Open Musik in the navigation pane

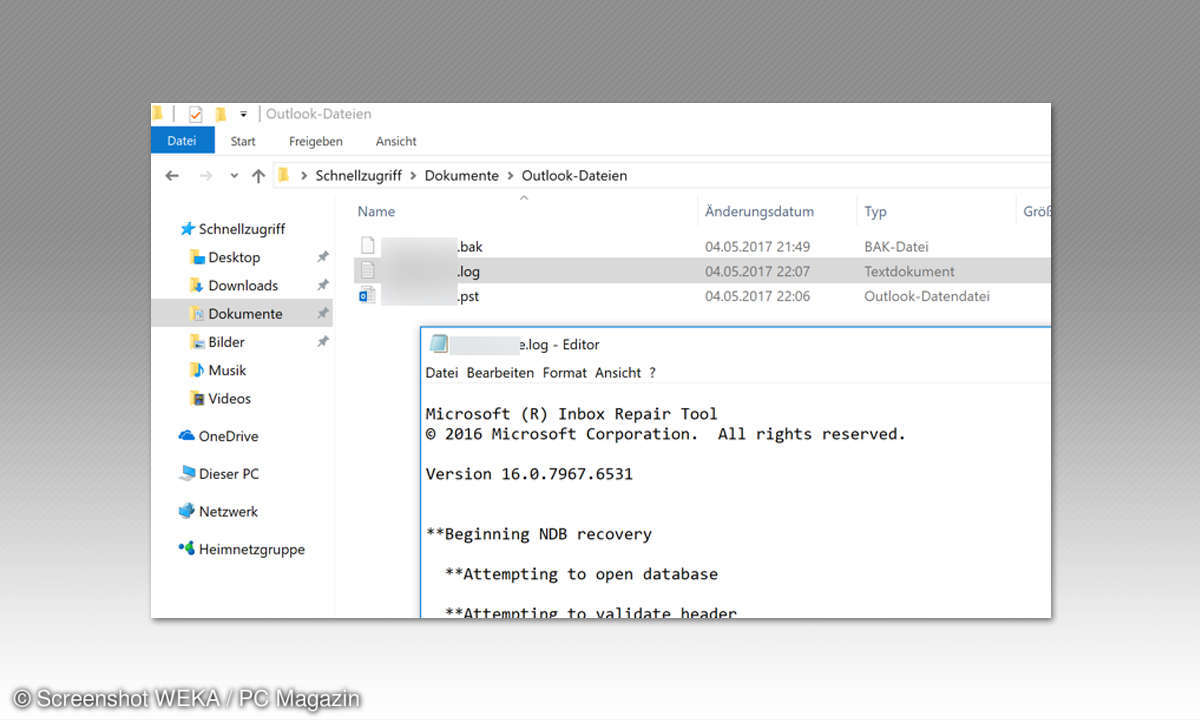(x=227, y=370)
